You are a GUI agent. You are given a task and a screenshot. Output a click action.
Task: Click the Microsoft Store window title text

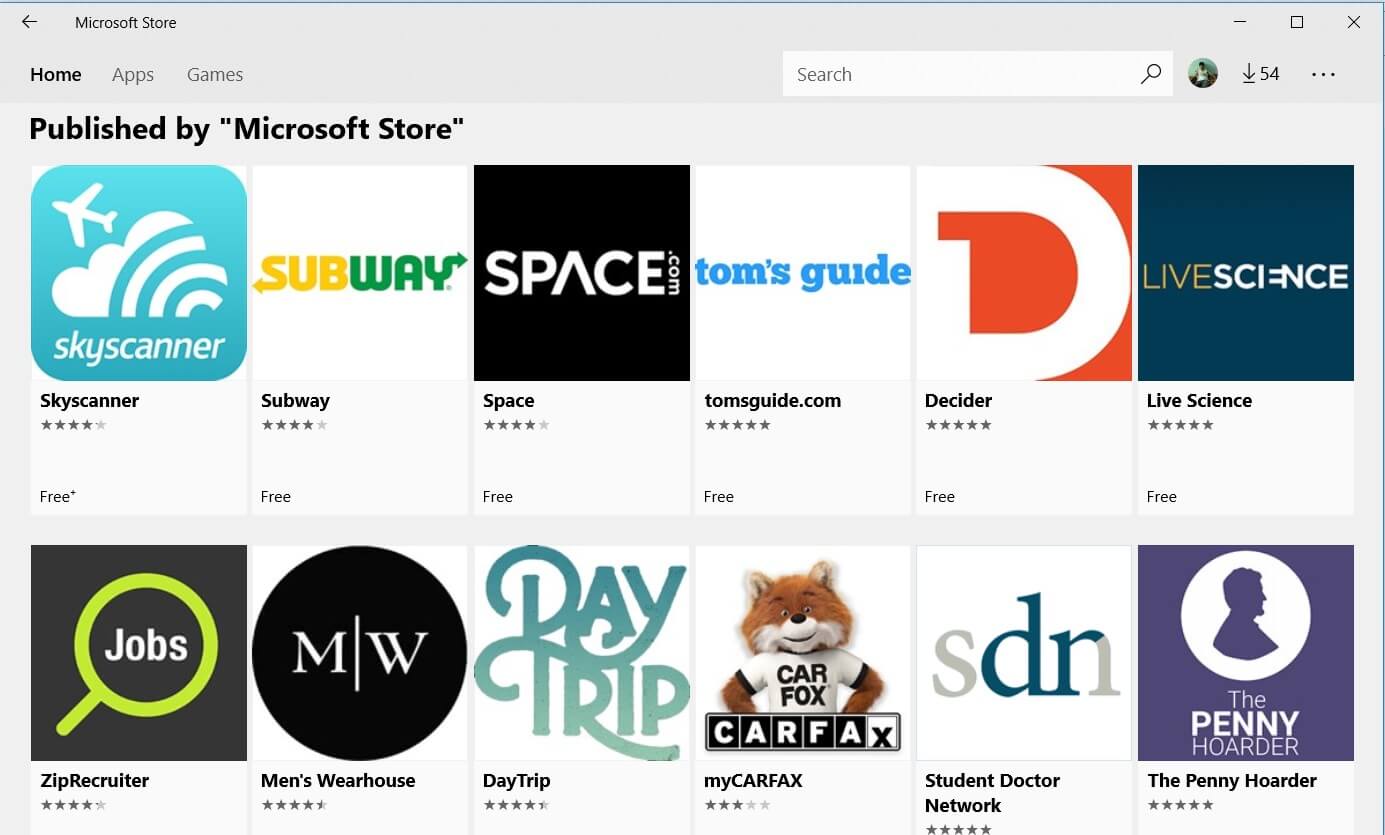[x=126, y=22]
